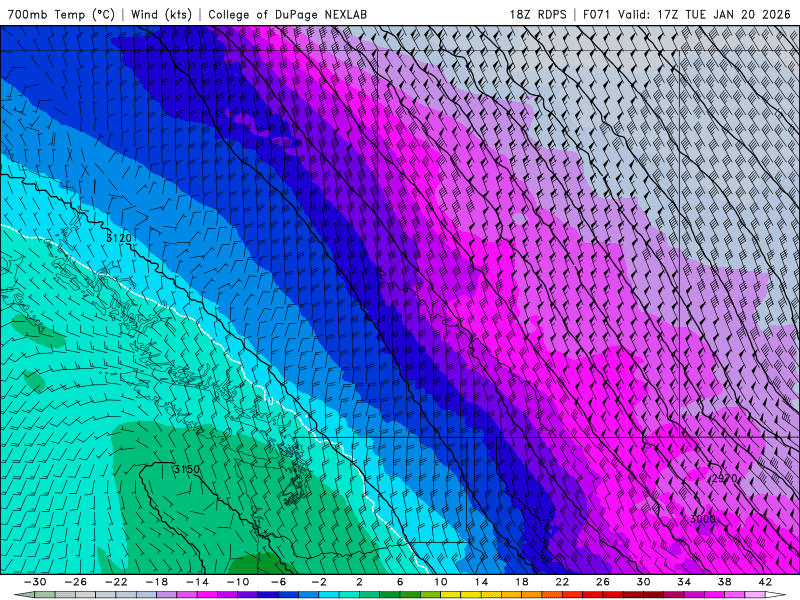Image resolution: width=800 pixels, height=600 pixels.
Task: Click the -2 colorbar tick label
Action: click(x=319, y=582)
